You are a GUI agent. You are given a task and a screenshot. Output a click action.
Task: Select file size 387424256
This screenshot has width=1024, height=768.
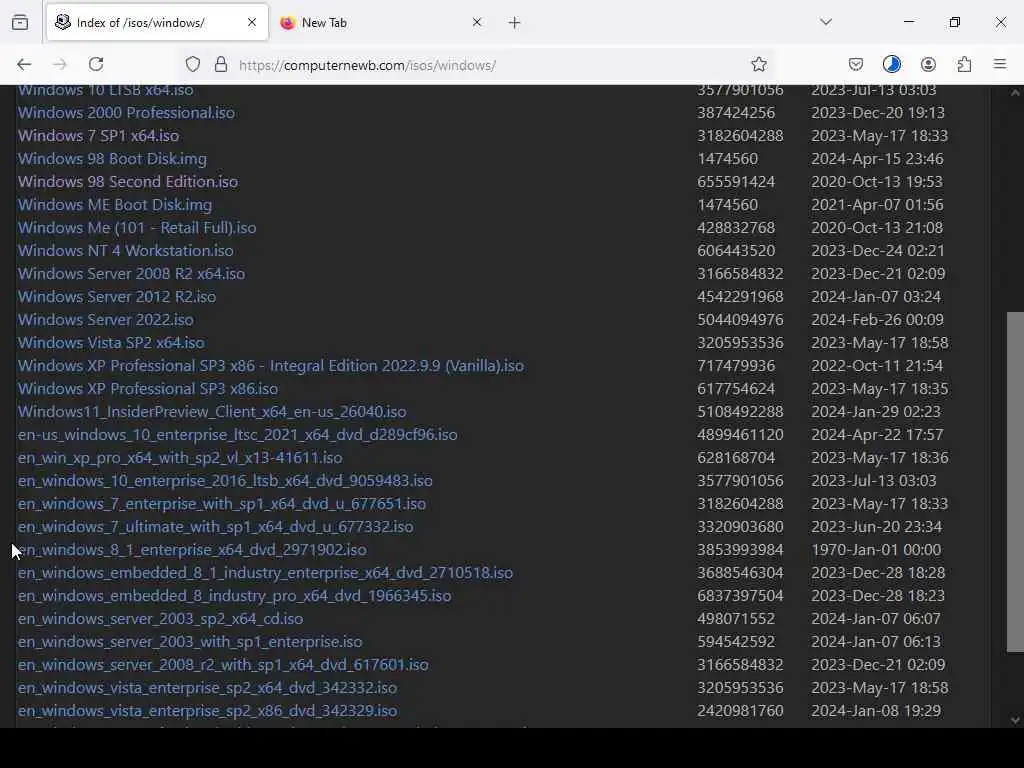[735, 112]
